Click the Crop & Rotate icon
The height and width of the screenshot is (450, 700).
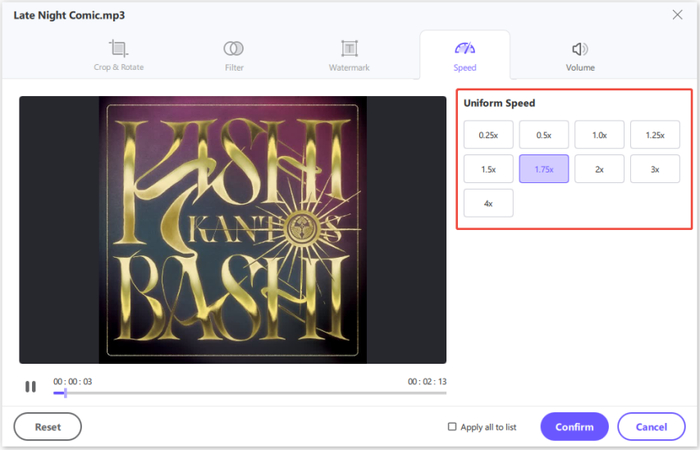[x=118, y=48]
